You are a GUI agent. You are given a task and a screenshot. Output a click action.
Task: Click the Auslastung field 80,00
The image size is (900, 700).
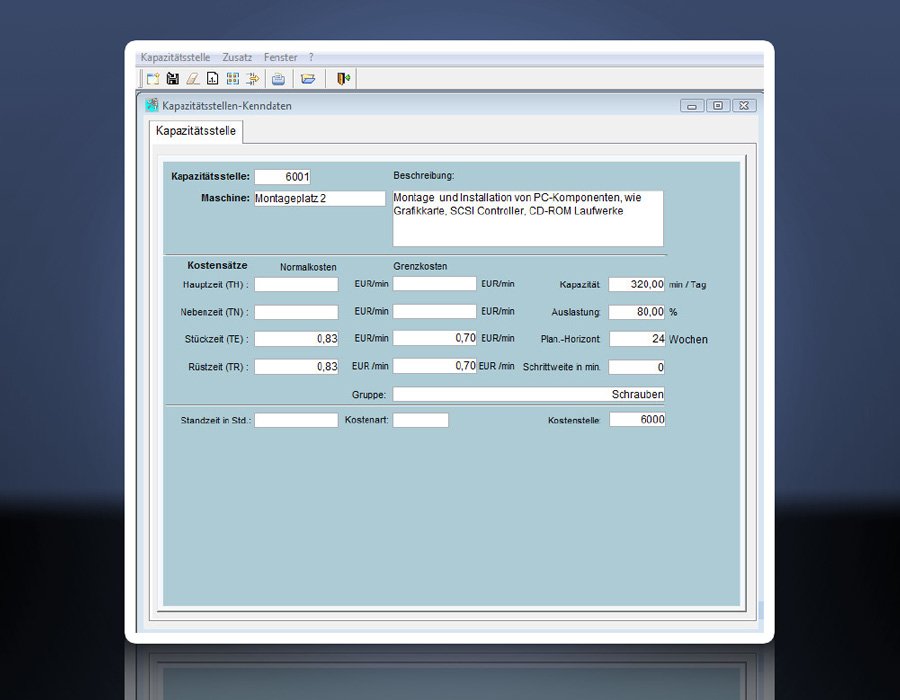pos(637,312)
